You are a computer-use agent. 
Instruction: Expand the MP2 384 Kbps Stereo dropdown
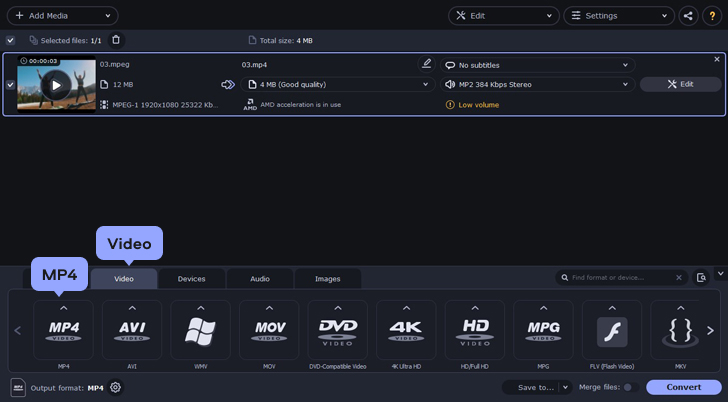pos(537,84)
